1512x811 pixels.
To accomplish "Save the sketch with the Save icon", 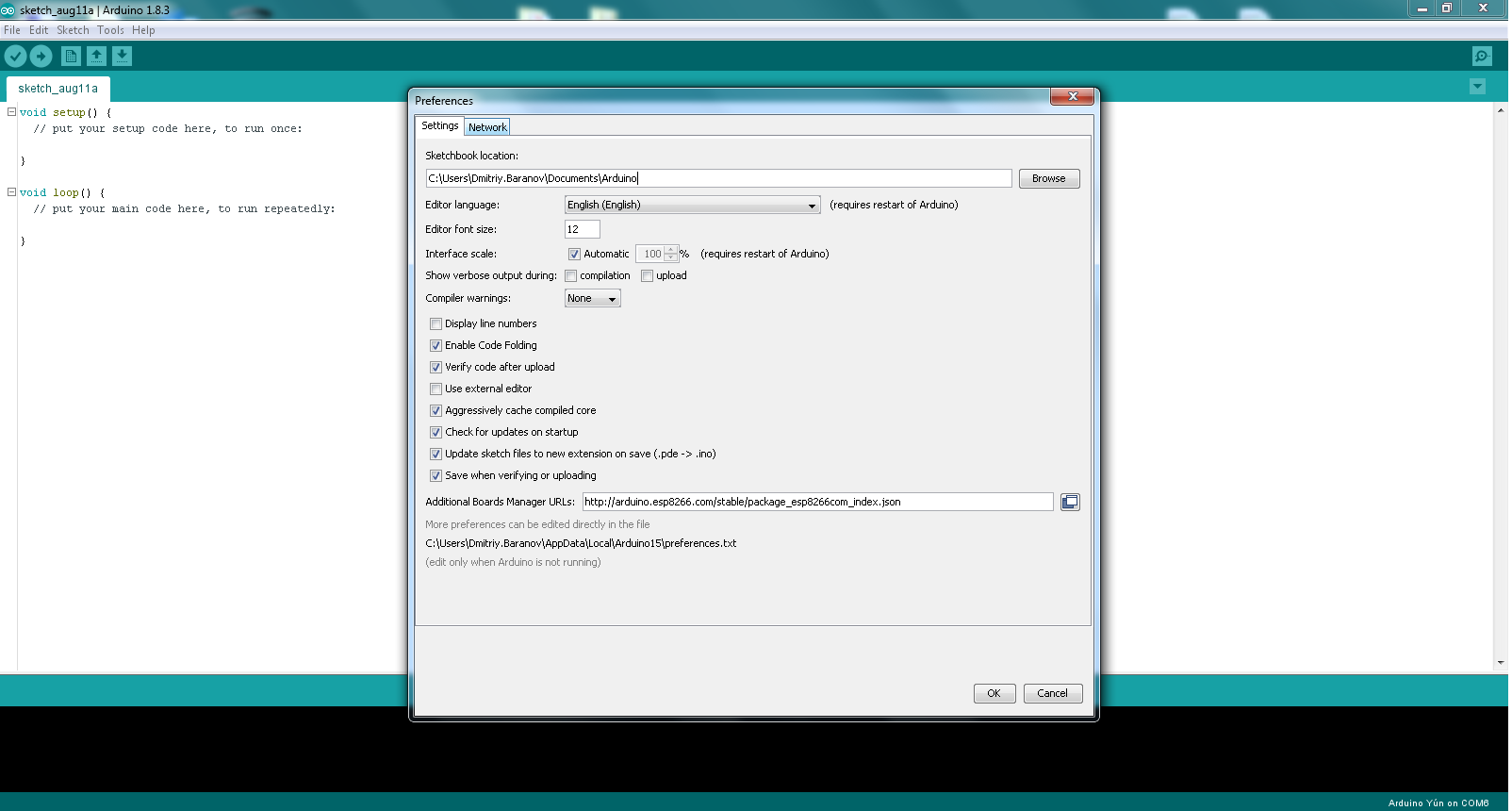I will pyautogui.click(x=122, y=57).
